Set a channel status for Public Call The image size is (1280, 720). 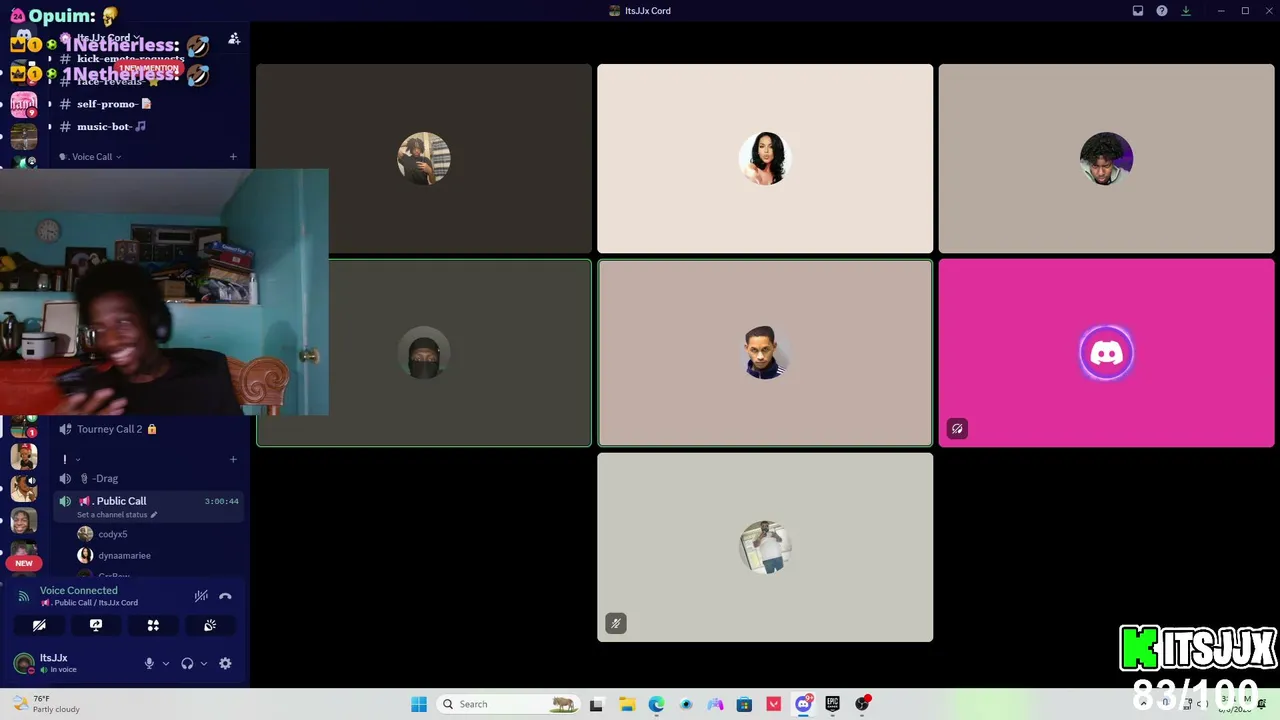[117, 515]
